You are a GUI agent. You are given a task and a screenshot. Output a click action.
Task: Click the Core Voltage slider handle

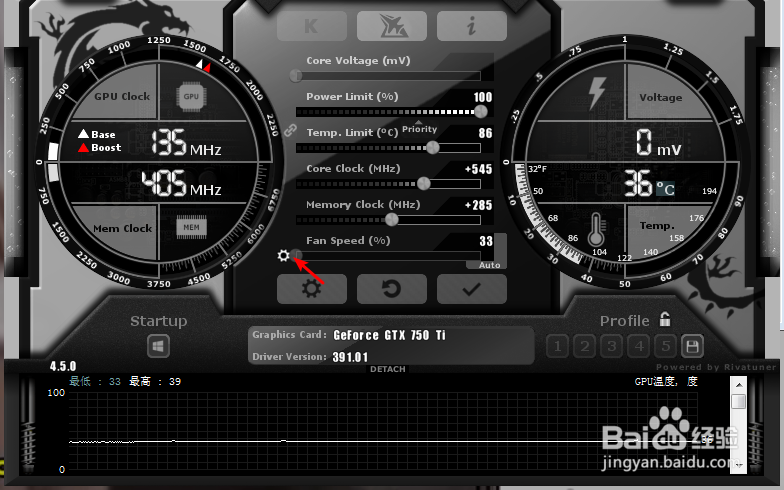tap(296, 76)
